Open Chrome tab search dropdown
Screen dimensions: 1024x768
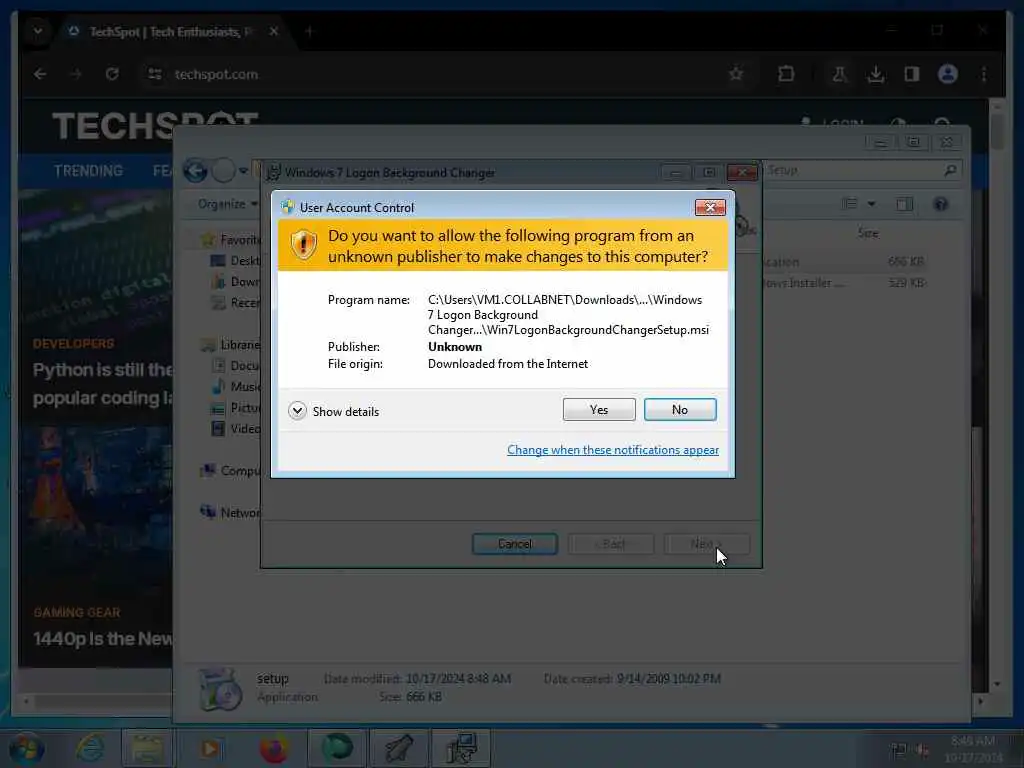pos(38,31)
